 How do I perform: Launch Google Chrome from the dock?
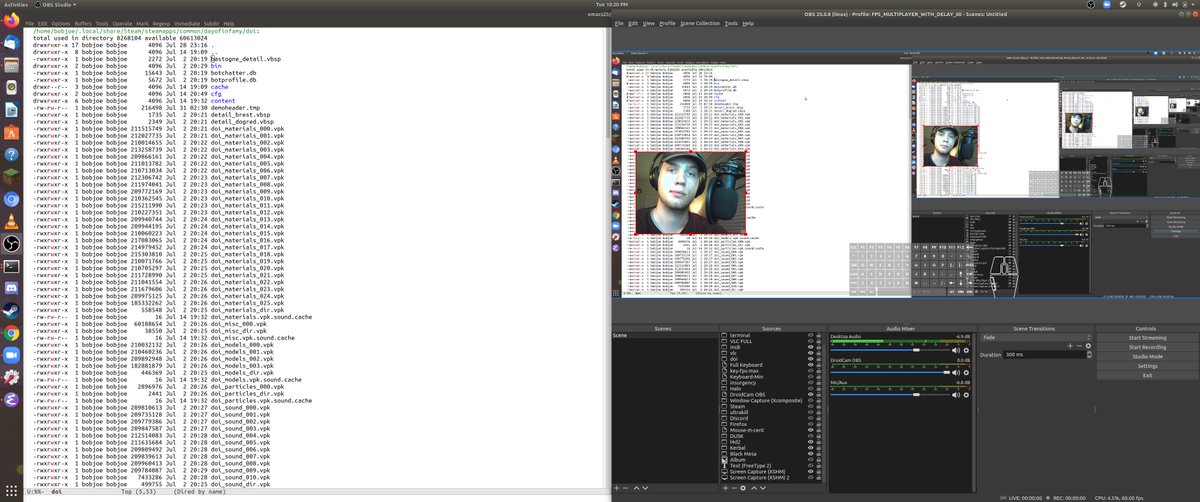pyautogui.click(x=11, y=333)
